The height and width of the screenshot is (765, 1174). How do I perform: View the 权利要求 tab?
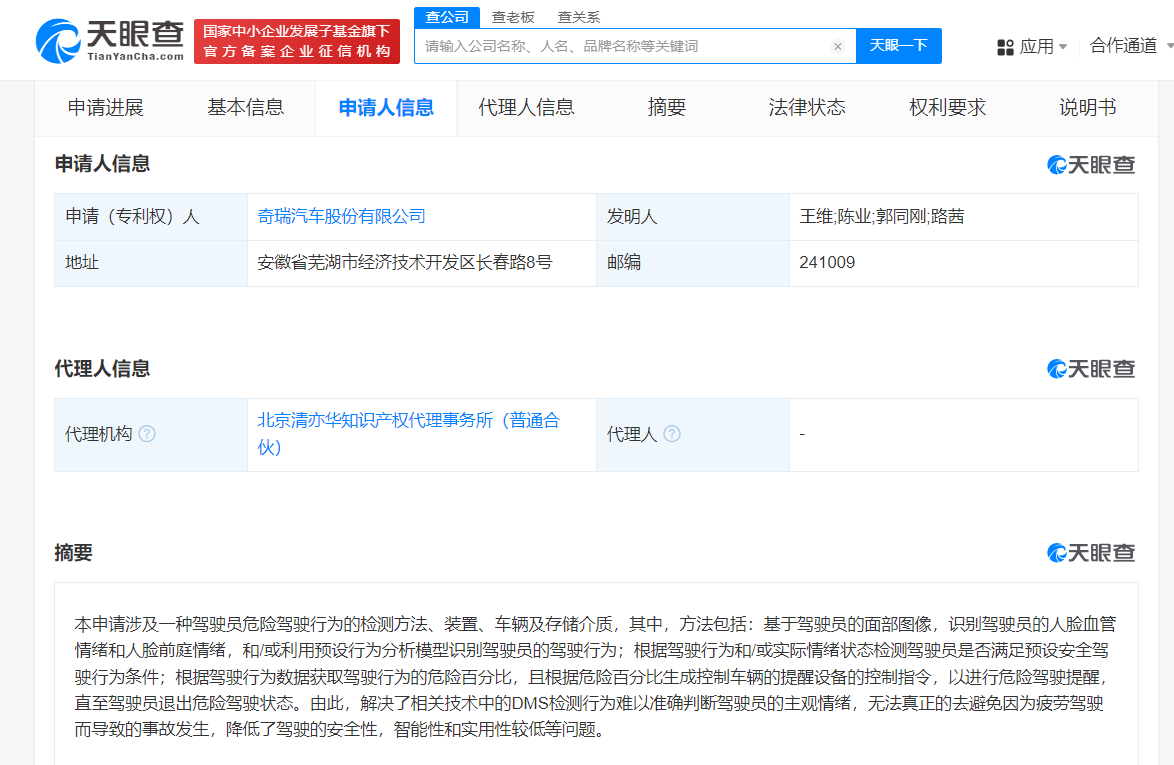[x=947, y=108]
